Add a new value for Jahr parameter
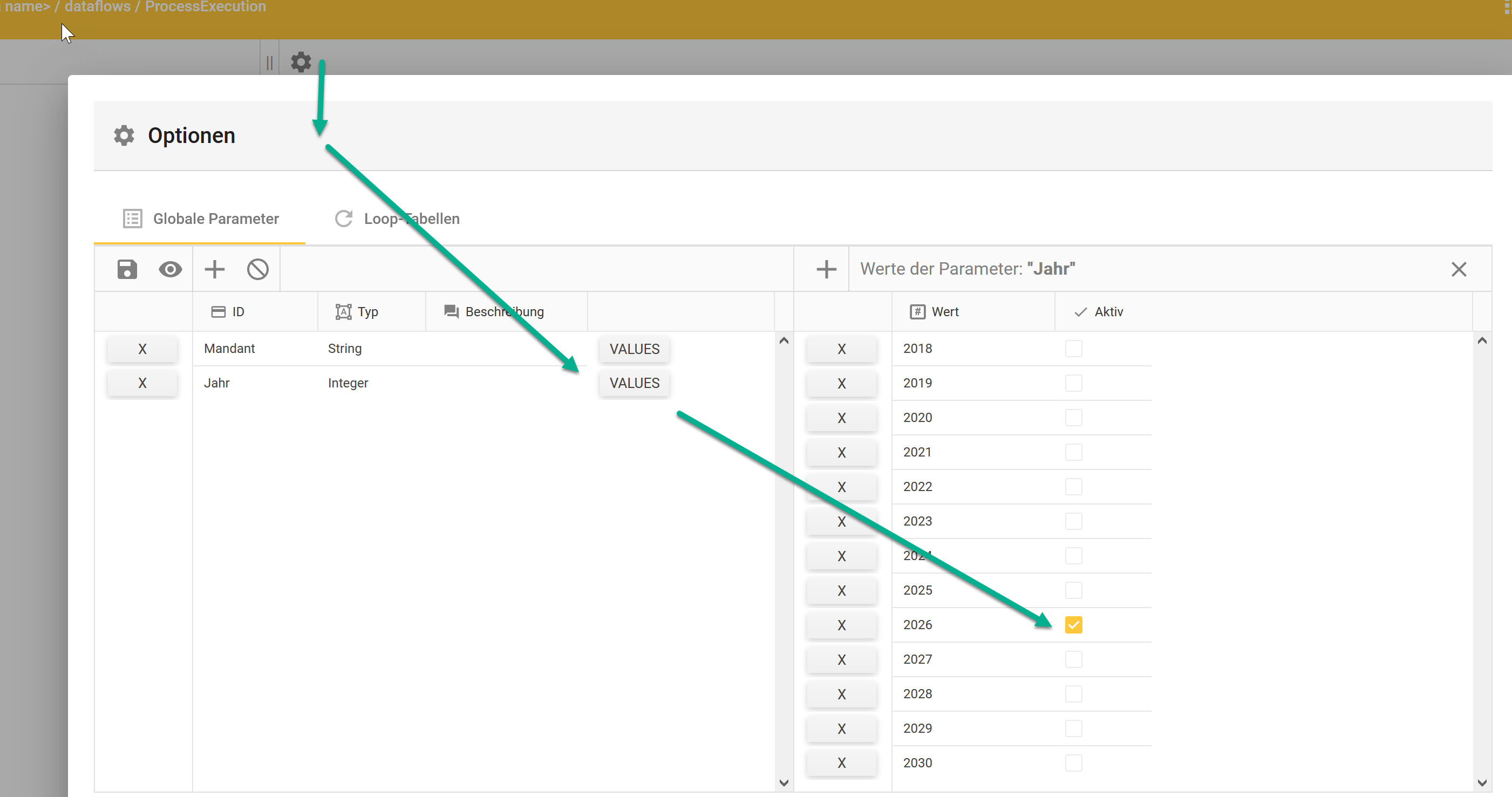Image resolution: width=1512 pixels, height=797 pixels. (826, 269)
